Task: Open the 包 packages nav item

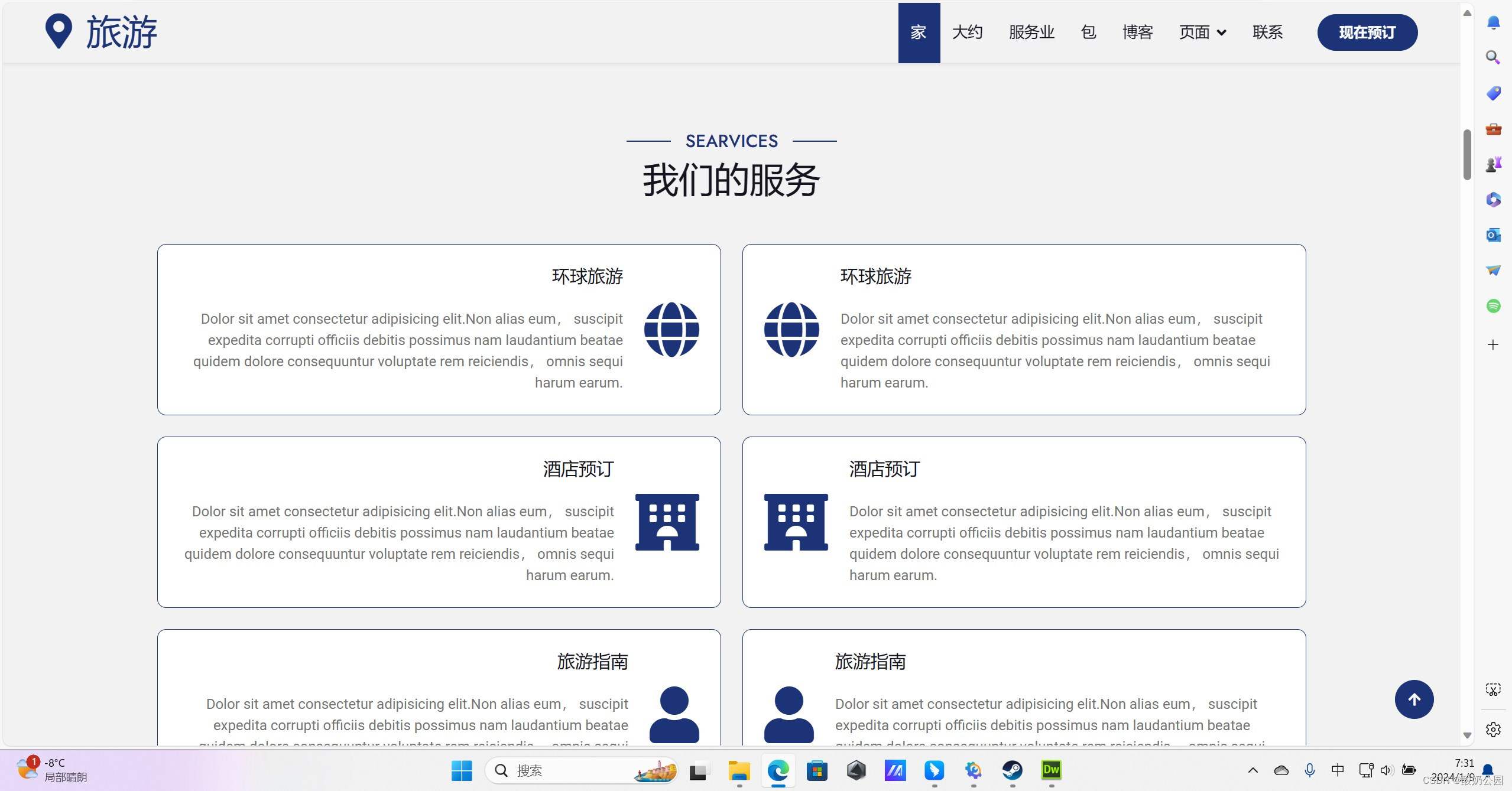Action: tap(1088, 32)
